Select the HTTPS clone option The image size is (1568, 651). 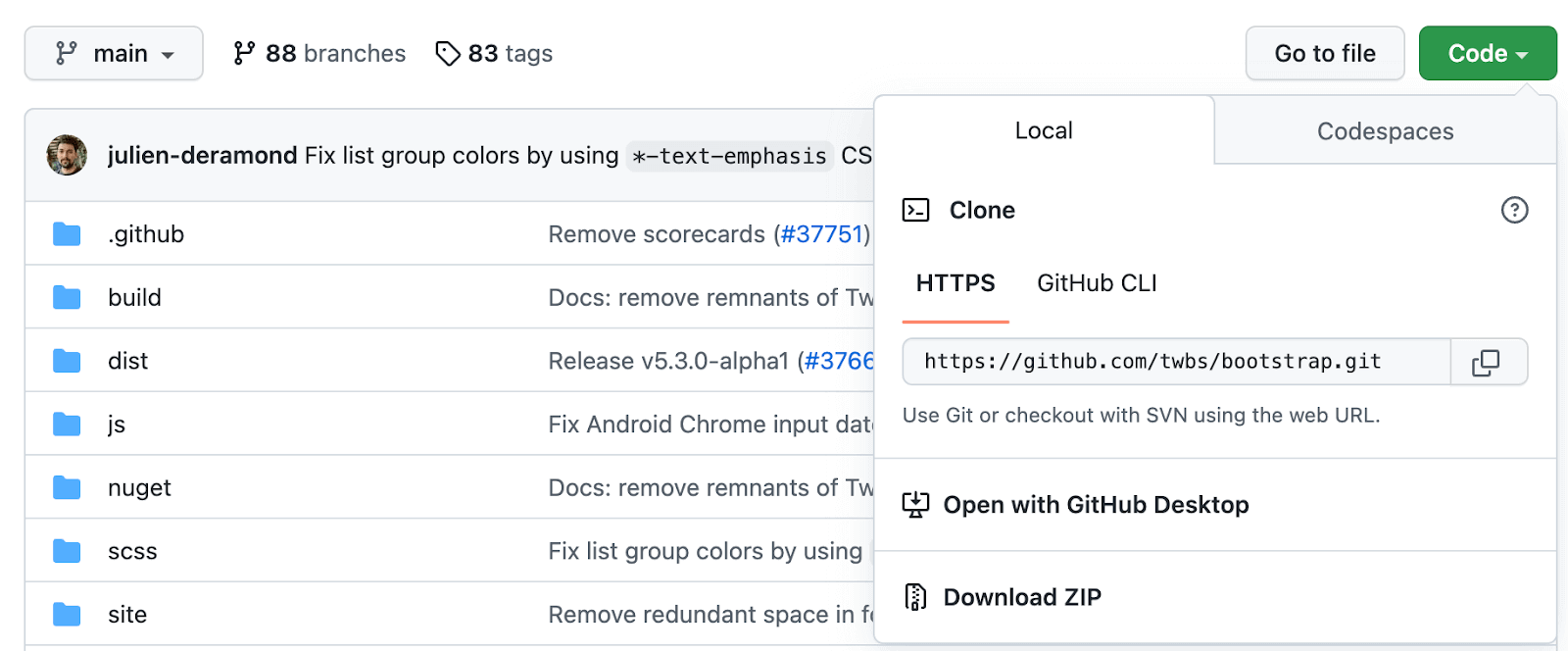tap(955, 283)
